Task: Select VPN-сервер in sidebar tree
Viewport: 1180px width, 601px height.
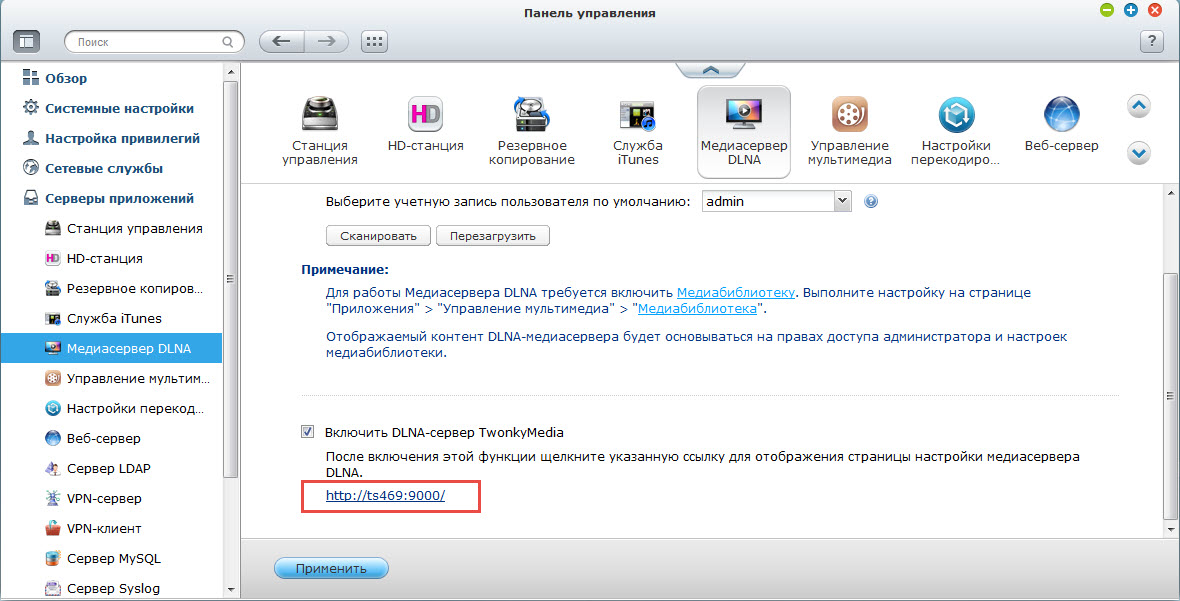Action: 111,498
